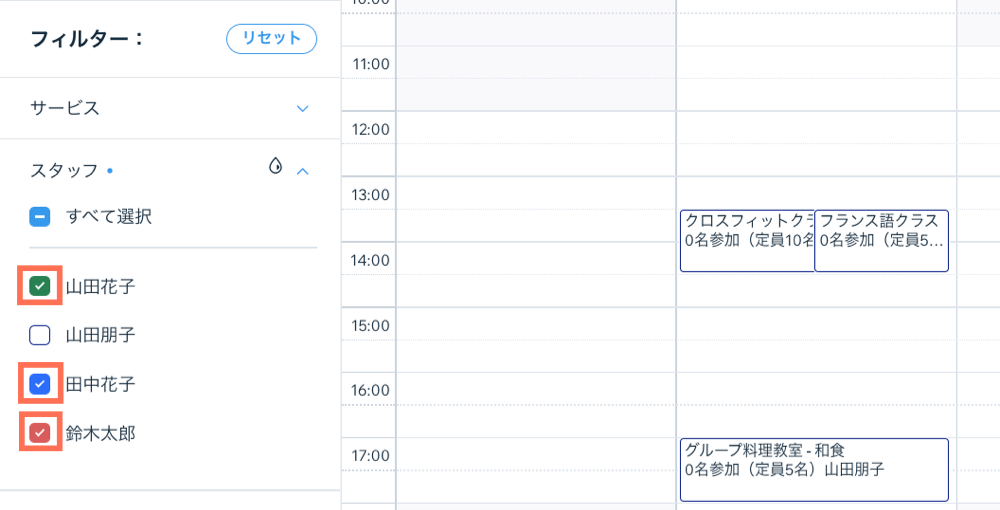Uncheck the red 鈴木太郎 checkbox

pos(40,433)
